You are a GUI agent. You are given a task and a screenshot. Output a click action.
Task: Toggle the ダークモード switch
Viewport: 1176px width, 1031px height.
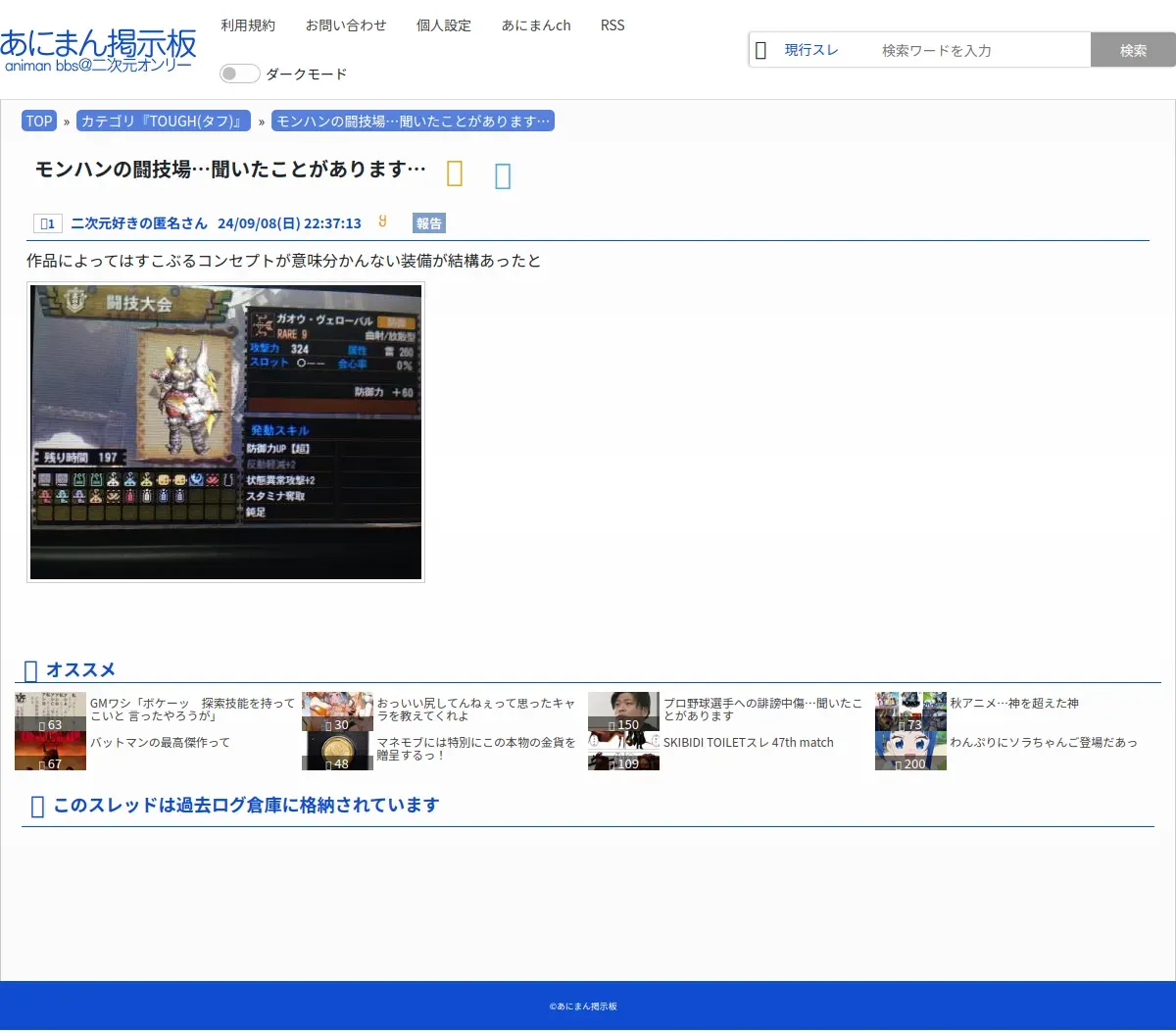pos(240,74)
